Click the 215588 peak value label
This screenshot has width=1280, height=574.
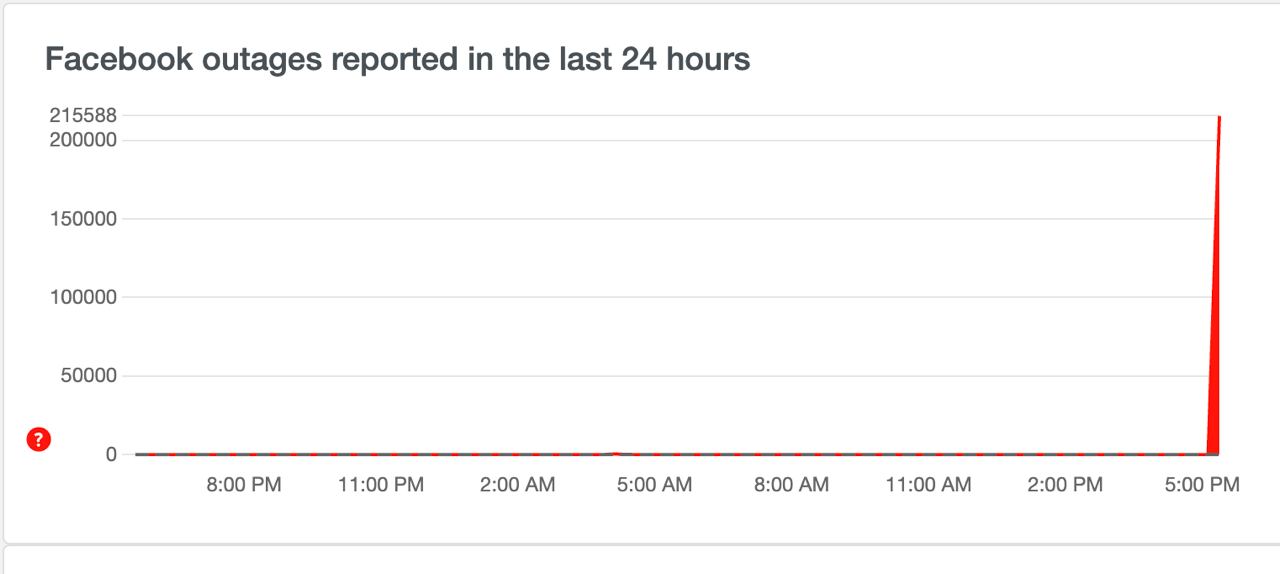point(83,115)
